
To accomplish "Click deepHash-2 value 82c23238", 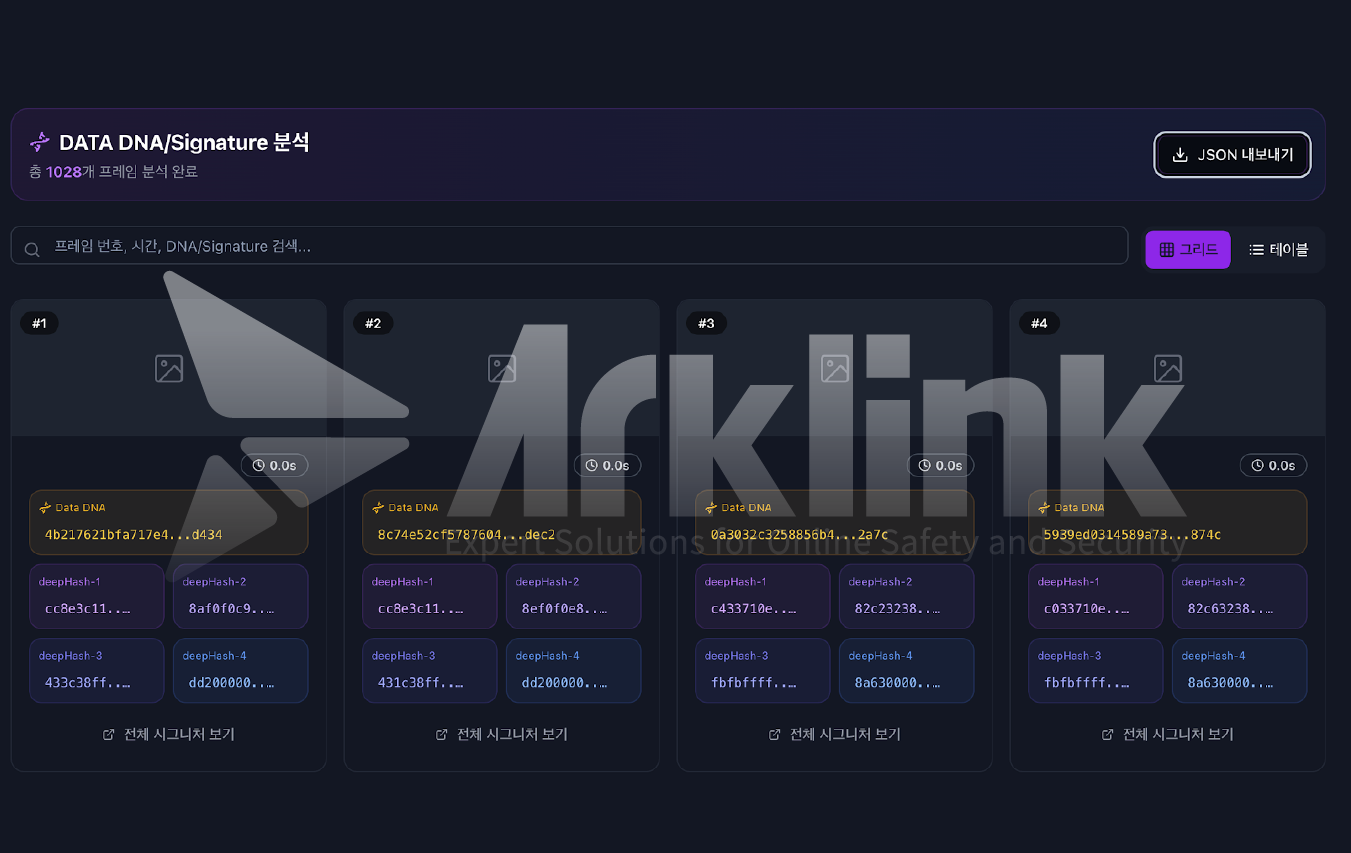I will click(x=897, y=608).
